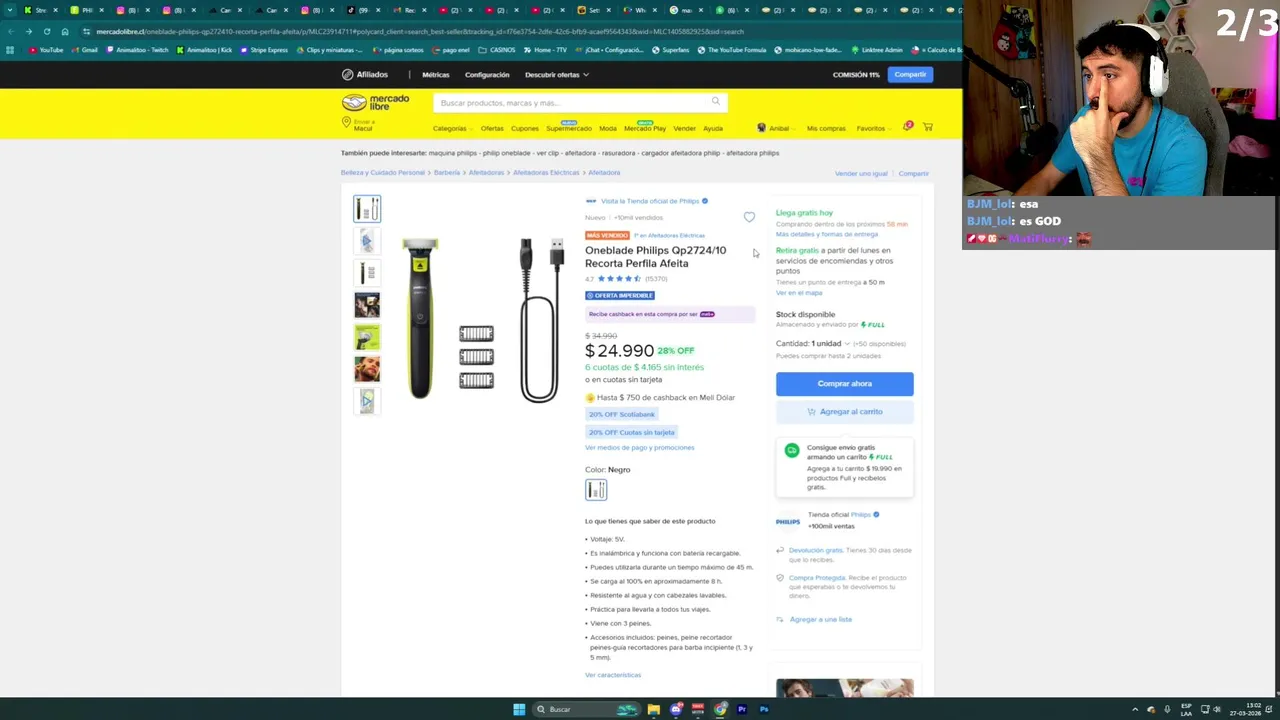Image resolution: width=1280 pixels, height=720 pixels.
Task: Click the Afiliados logo icon
Action: click(347, 74)
